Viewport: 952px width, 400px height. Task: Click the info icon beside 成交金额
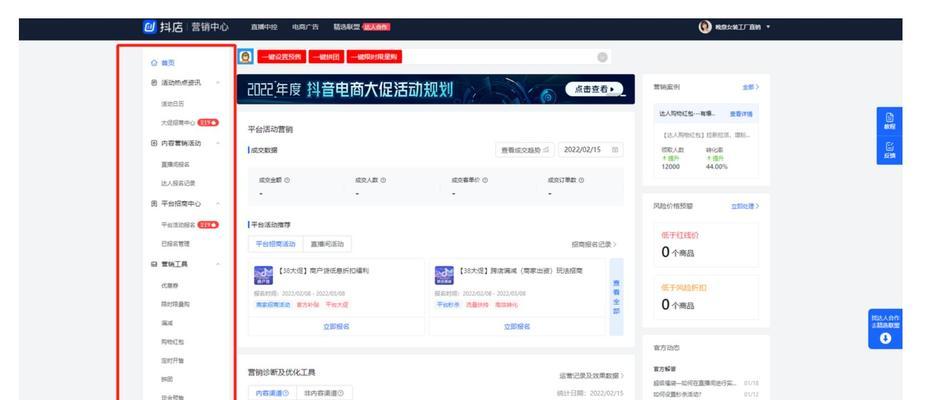[287, 180]
